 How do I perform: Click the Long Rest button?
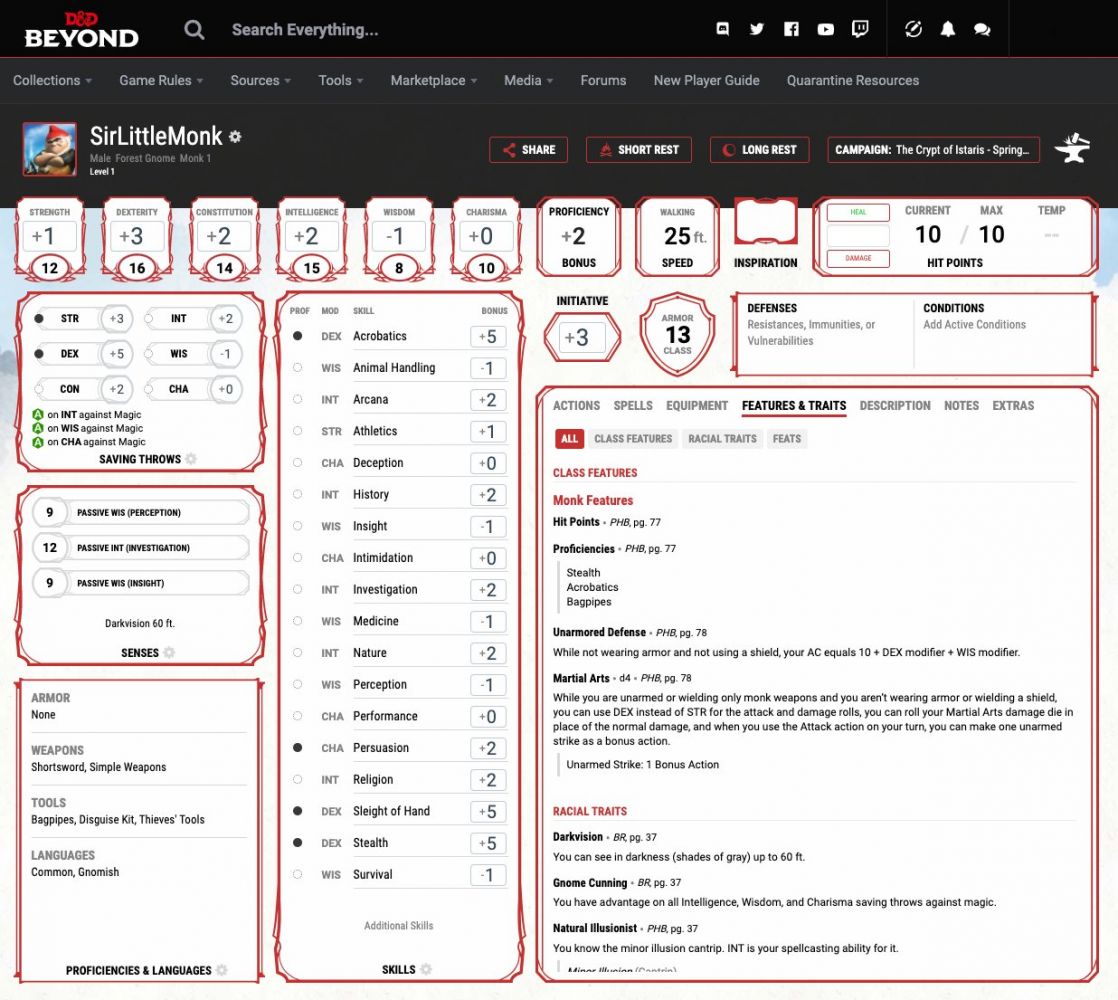tap(759, 150)
